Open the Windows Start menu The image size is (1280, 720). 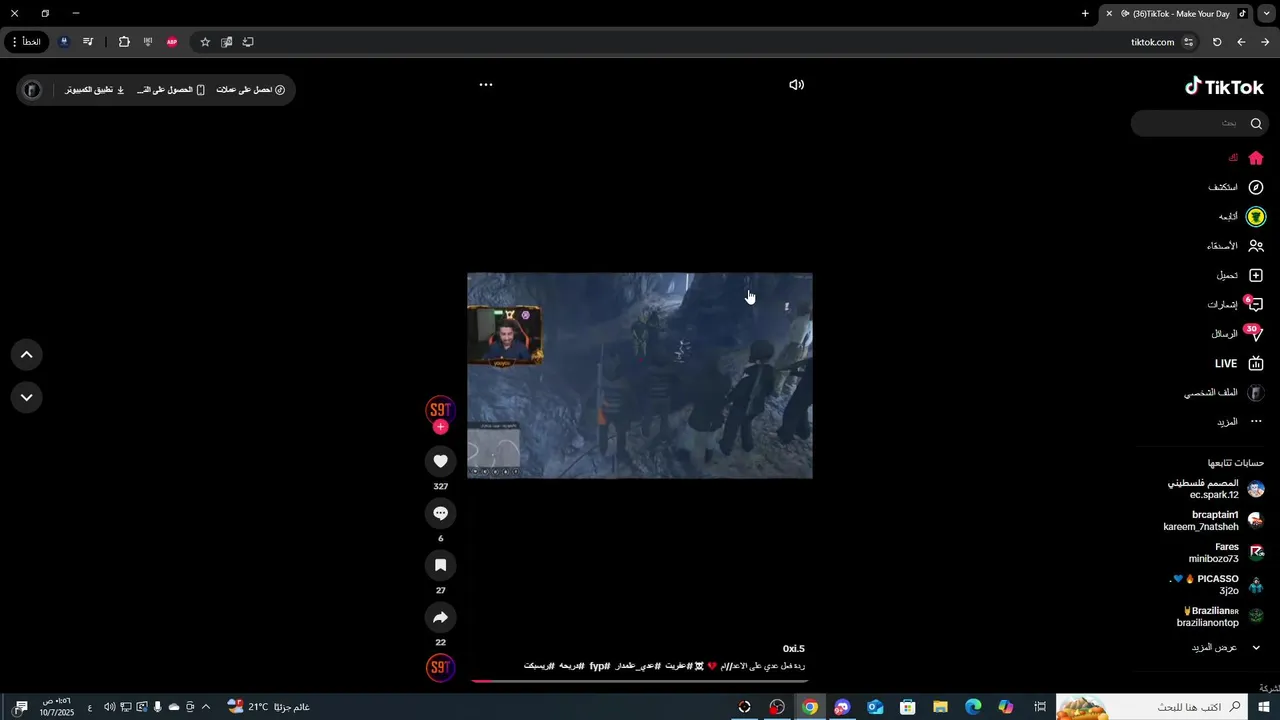click(x=1264, y=707)
